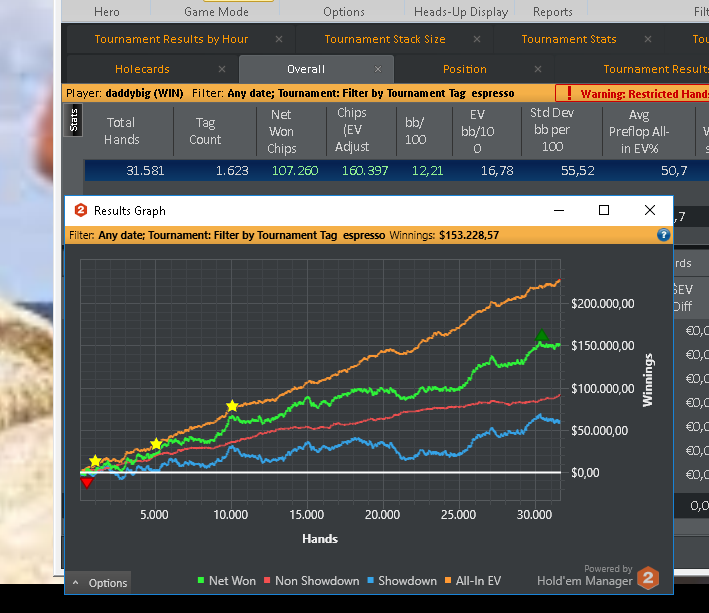Open the vertical Stats side tab

point(74,120)
